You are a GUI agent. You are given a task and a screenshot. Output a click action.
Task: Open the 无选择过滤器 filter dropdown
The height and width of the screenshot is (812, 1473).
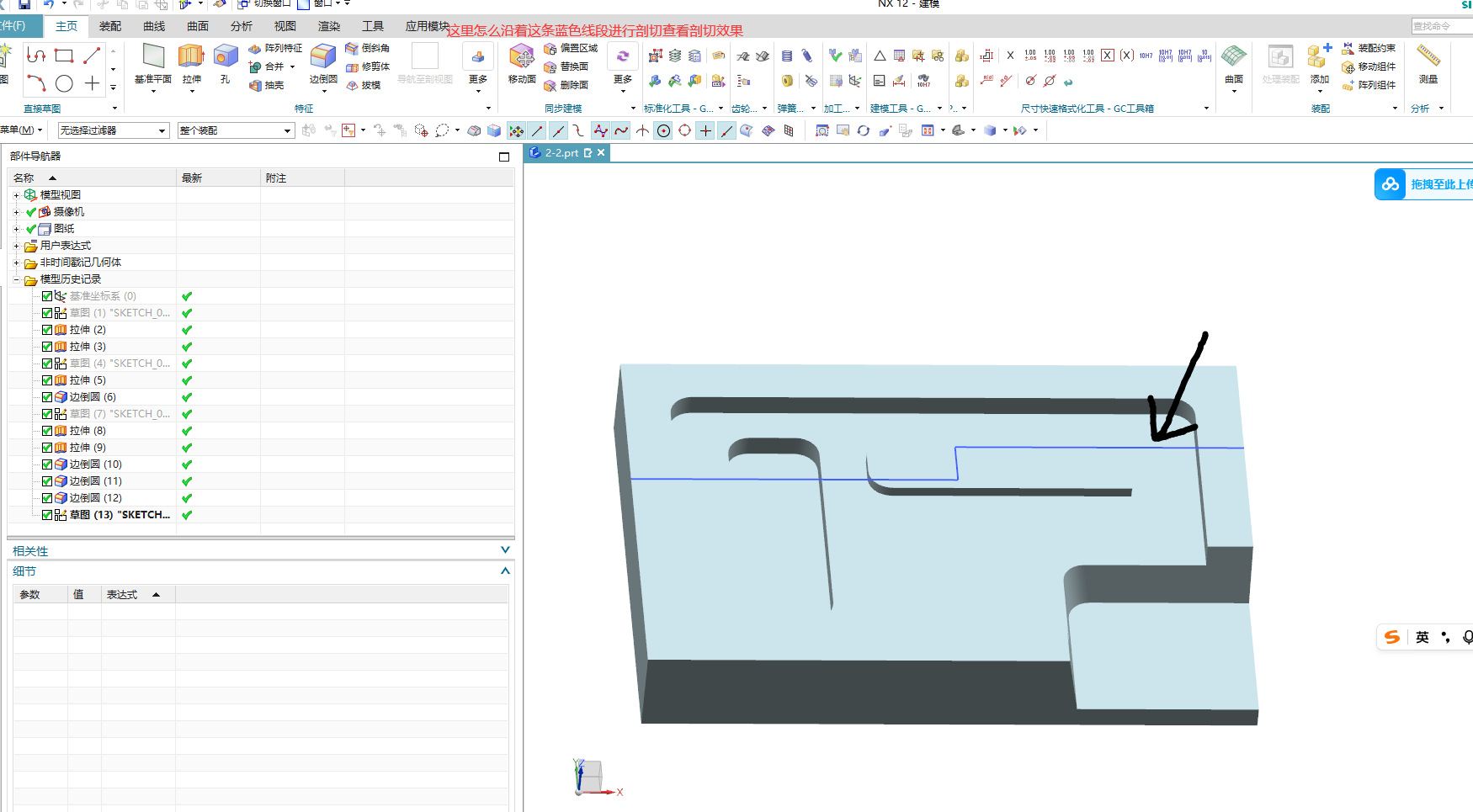point(114,130)
